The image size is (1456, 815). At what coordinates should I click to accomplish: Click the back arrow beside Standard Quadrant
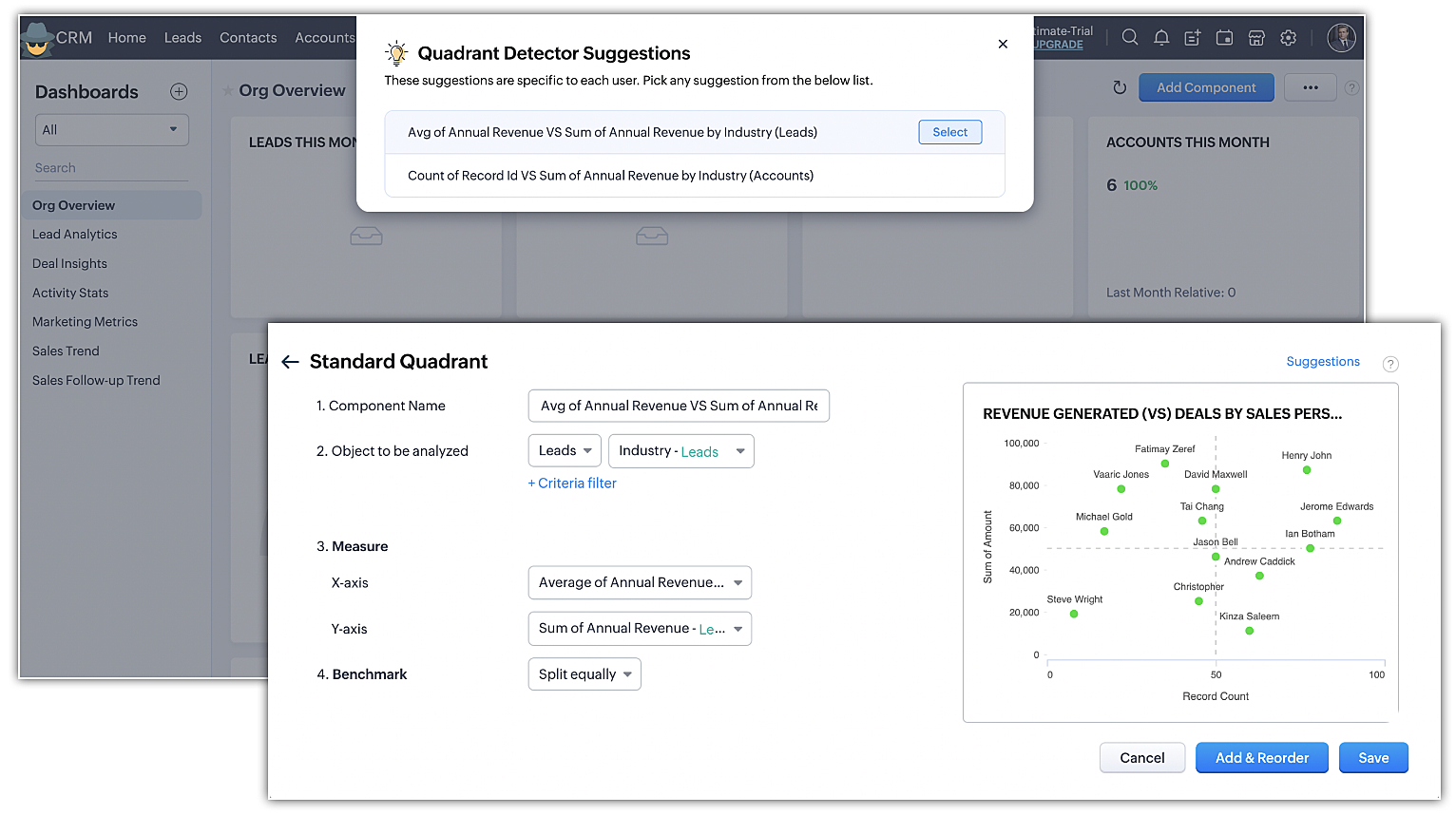point(291,362)
